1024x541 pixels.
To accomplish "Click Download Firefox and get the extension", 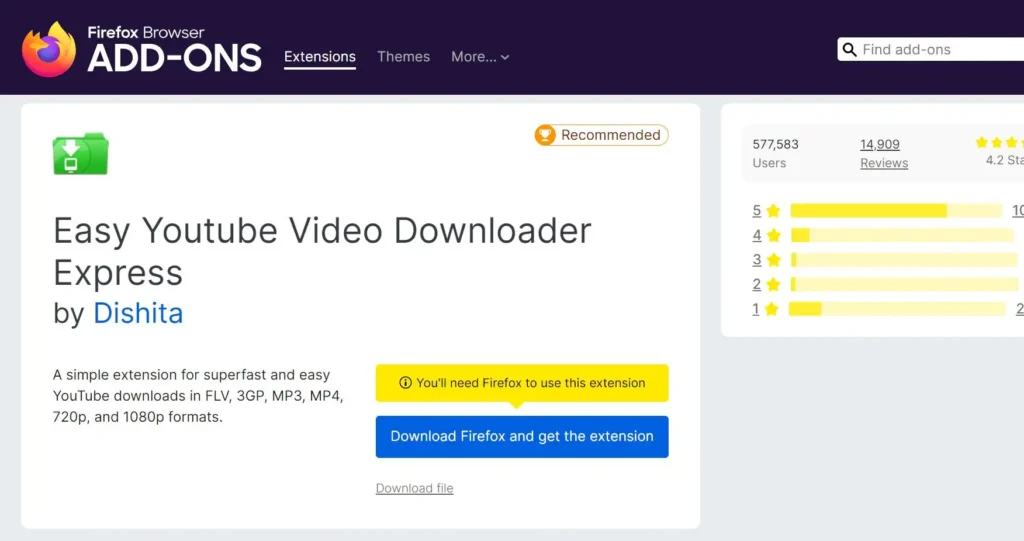I will pyautogui.click(x=522, y=436).
